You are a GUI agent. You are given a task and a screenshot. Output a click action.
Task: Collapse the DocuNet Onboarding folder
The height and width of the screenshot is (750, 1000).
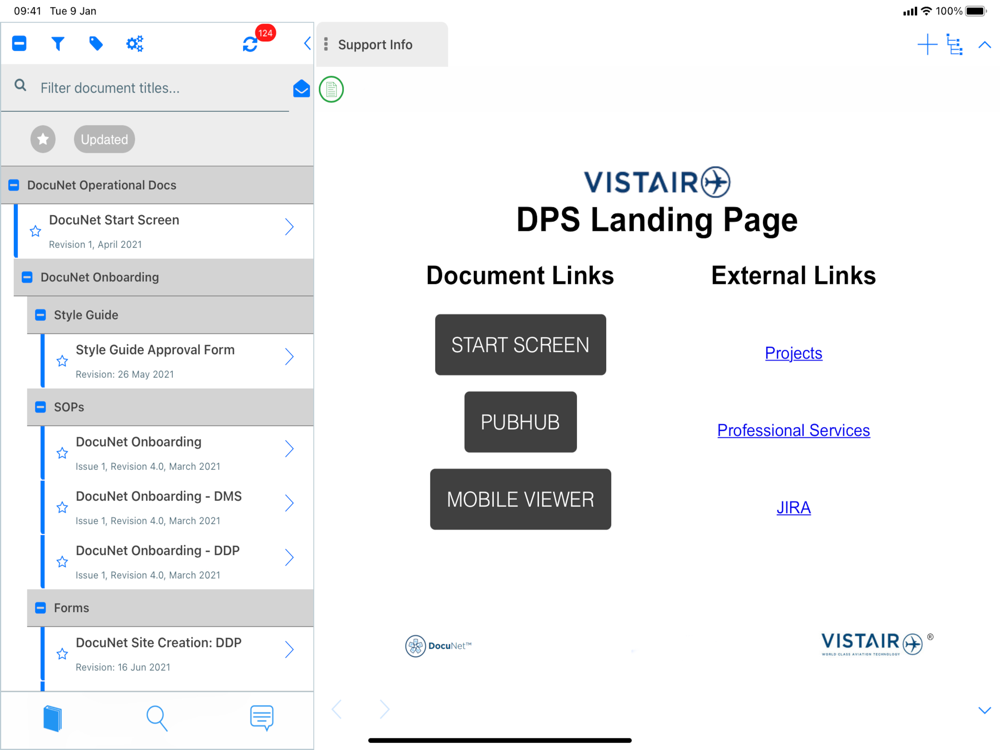pyautogui.click(x=27, y=277)
